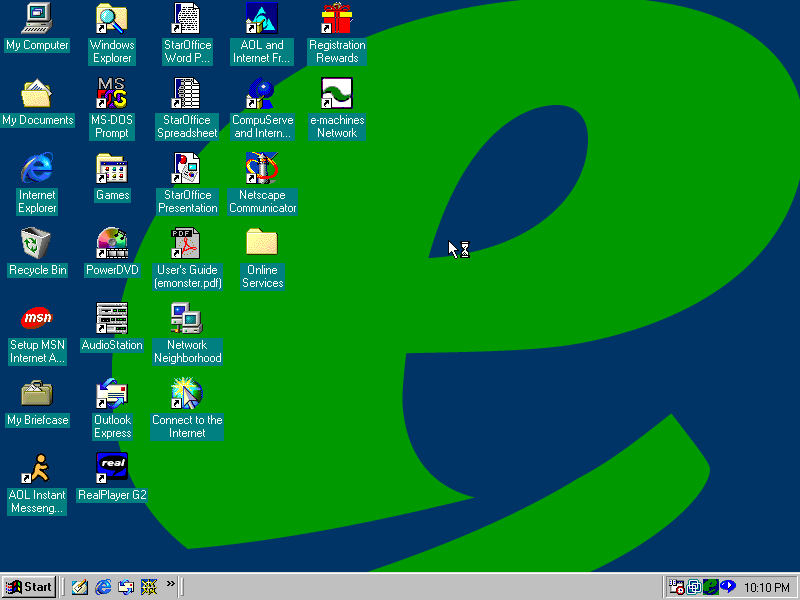Select the User's Guide PDF icon

click(x=187, y=243)
